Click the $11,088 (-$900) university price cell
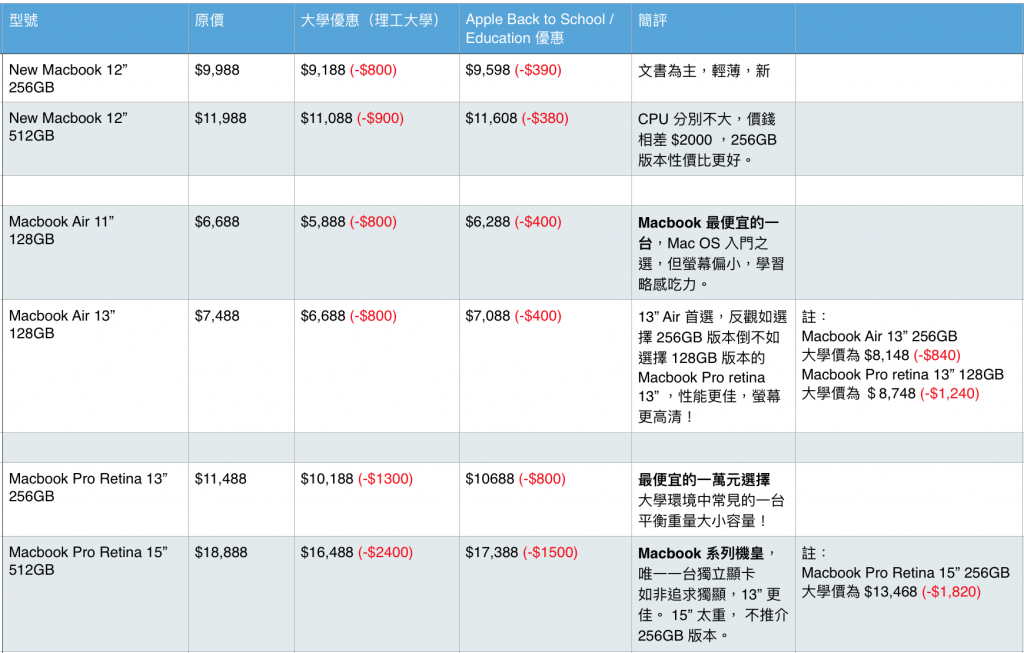Image resolution: width=1024 pixels, height=653 pixels. (x=352, y=118)
